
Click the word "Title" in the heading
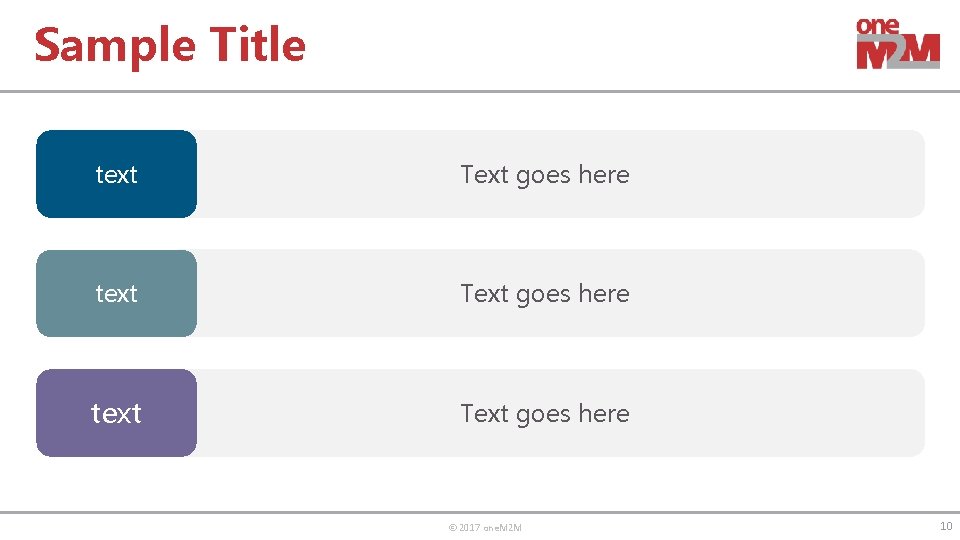[x=257, y=45]
